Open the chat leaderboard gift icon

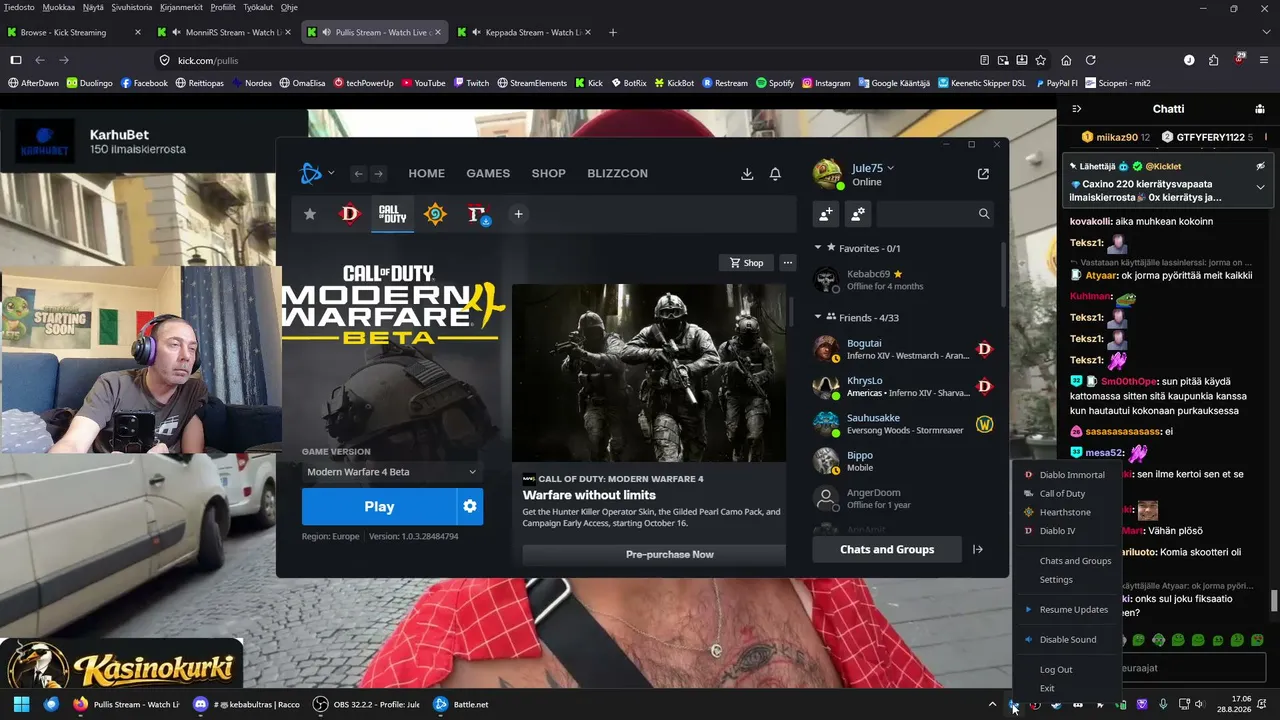point(1260,109)
